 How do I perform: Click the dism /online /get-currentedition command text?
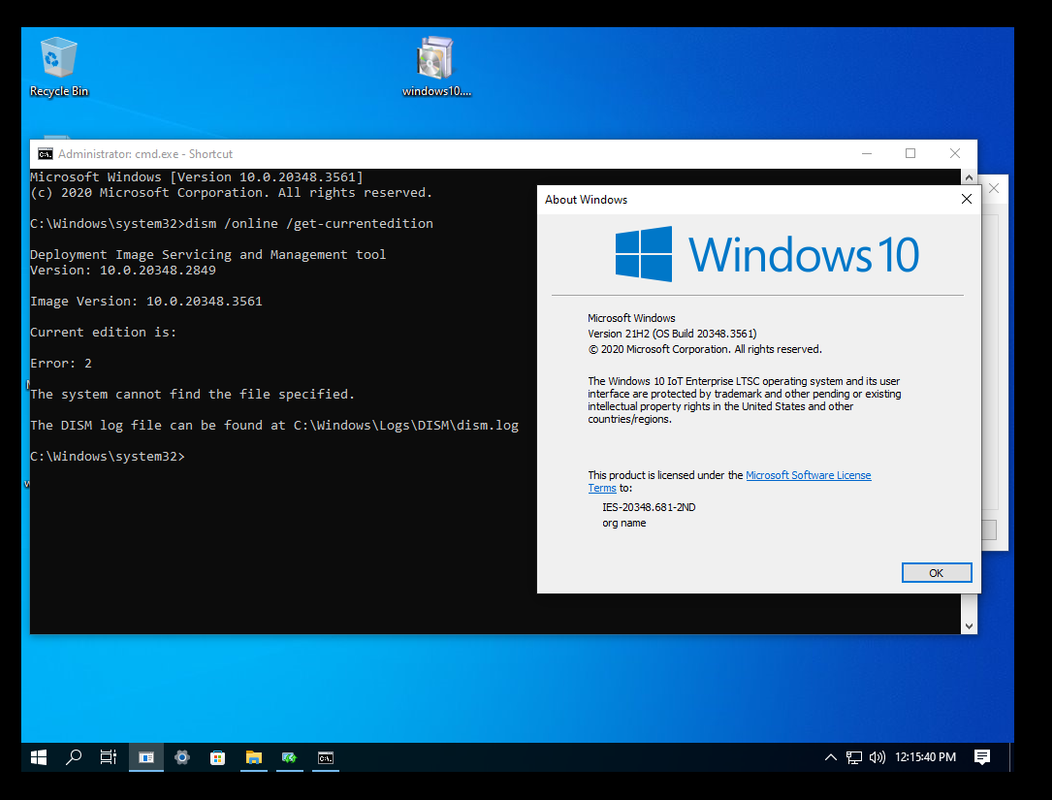coord(309,223)
